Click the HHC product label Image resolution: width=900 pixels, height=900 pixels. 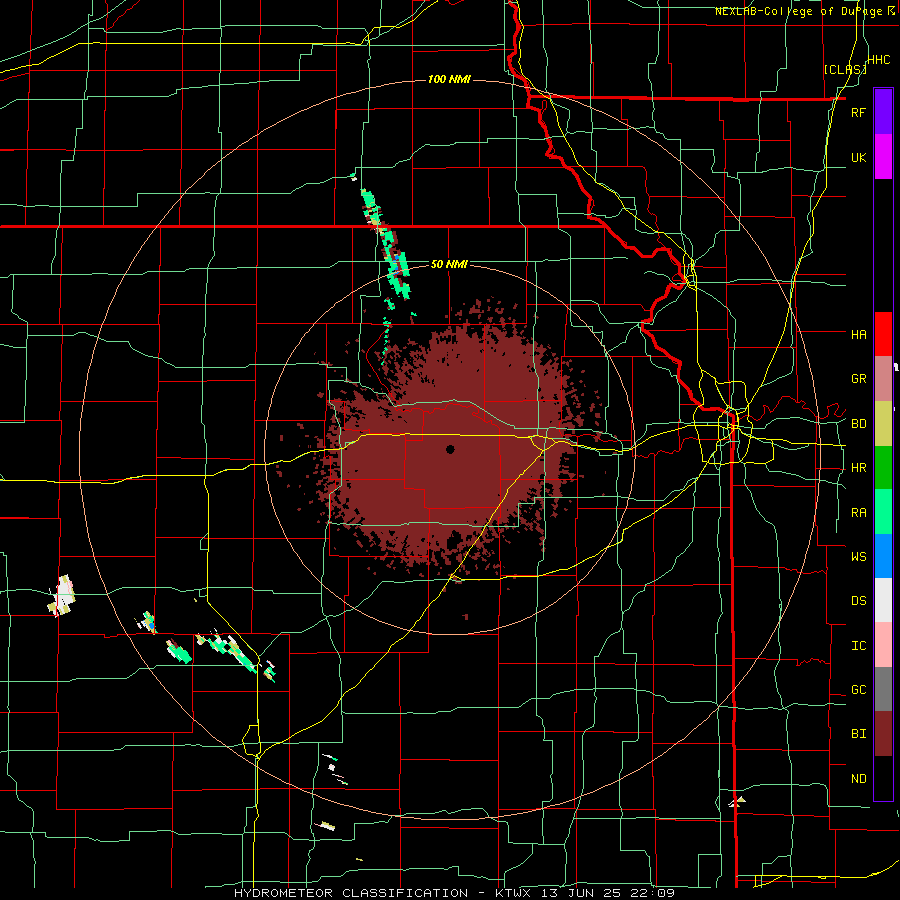tap(878, 60)
